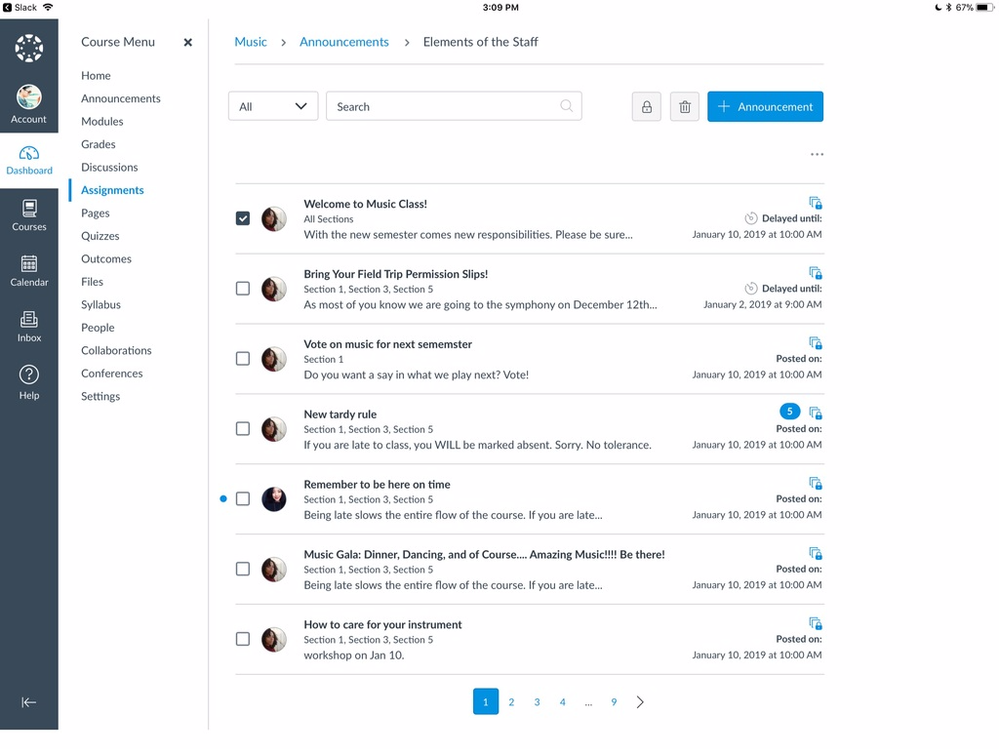Close the Course Menu with X icon
999x749 pixels.
coord(188,43)
